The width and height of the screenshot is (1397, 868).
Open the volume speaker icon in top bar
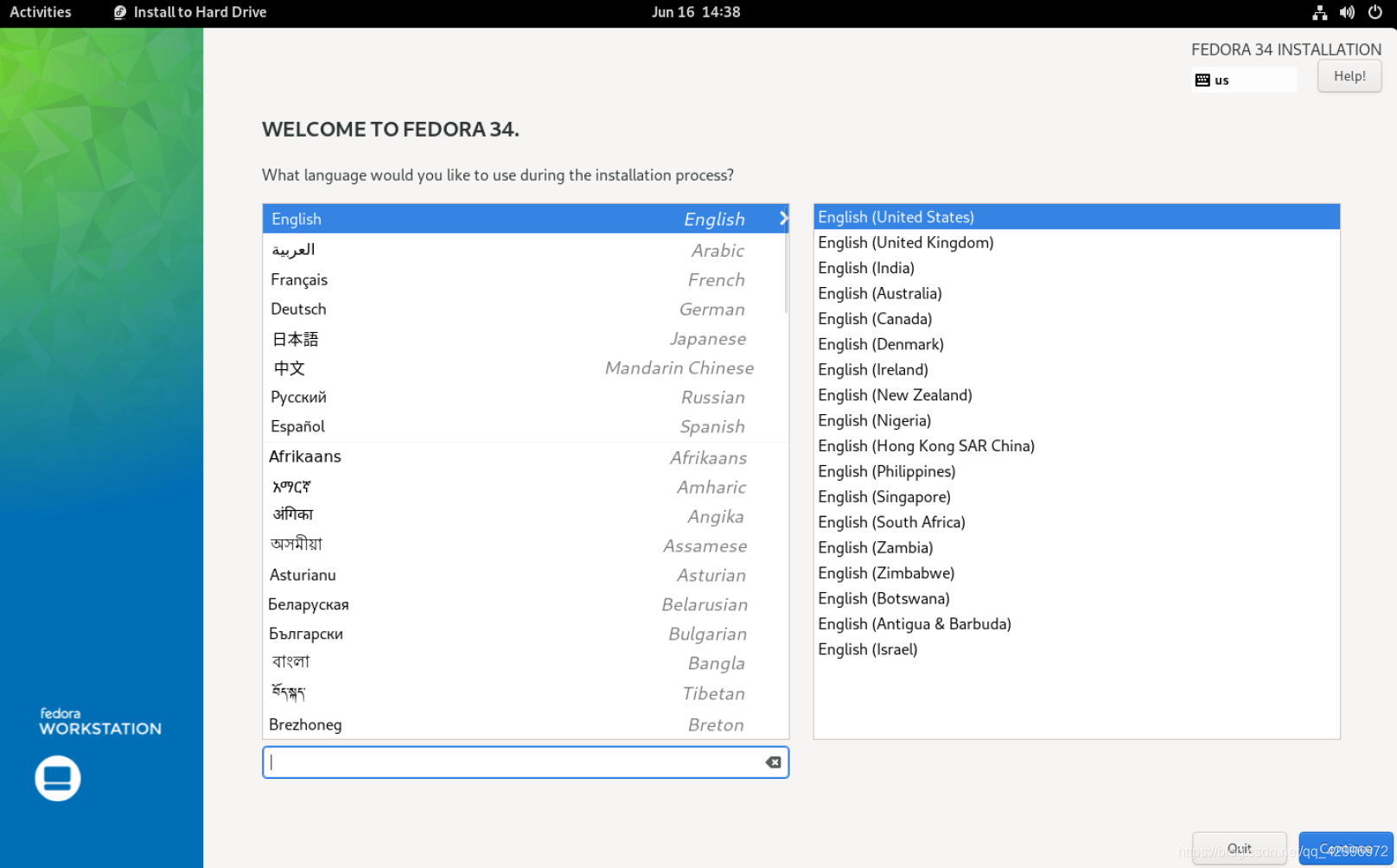pyautogui.click(x=1347, y=12)
